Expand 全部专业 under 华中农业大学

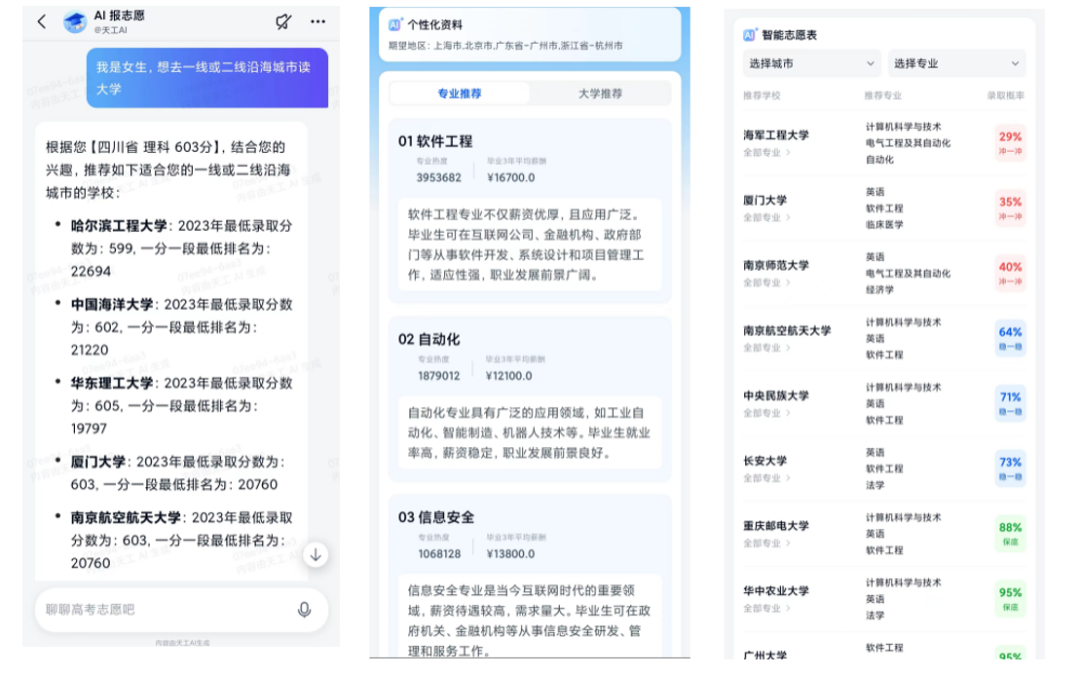pos(767,608)
